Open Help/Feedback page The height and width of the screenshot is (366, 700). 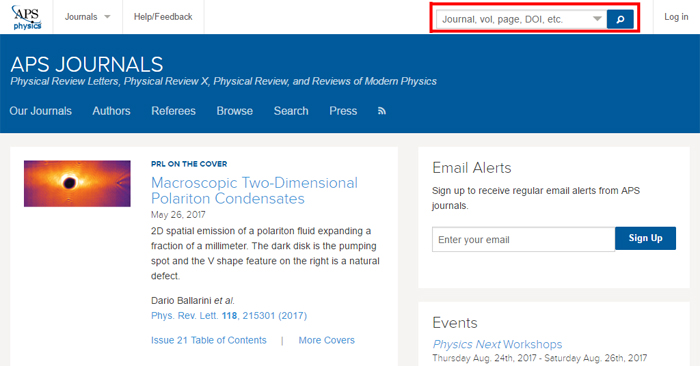163,17
